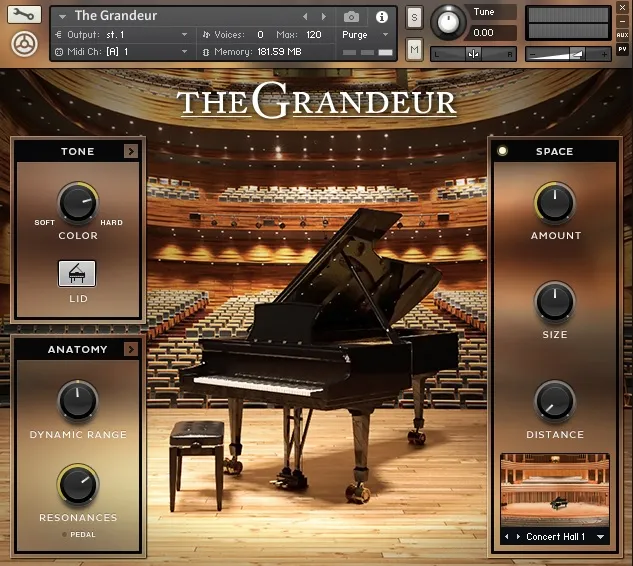Open instrument edit mode with wrench icon

coord(24,15)
